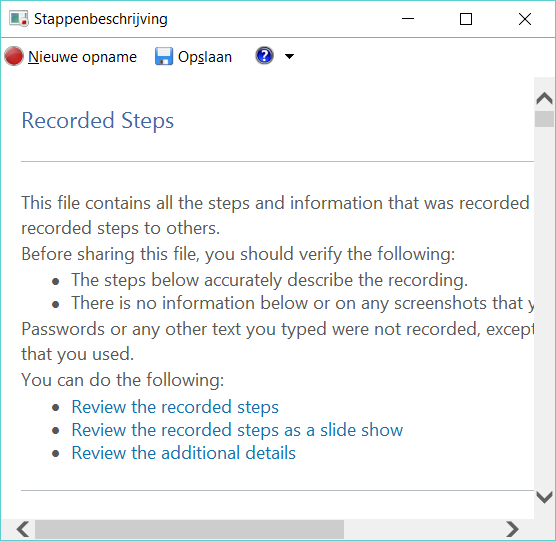Image resolution: width=556 pixels, height=541 pixels.
Task: Open Review the recorded steps as a slide show
Action: click(237, 430)
